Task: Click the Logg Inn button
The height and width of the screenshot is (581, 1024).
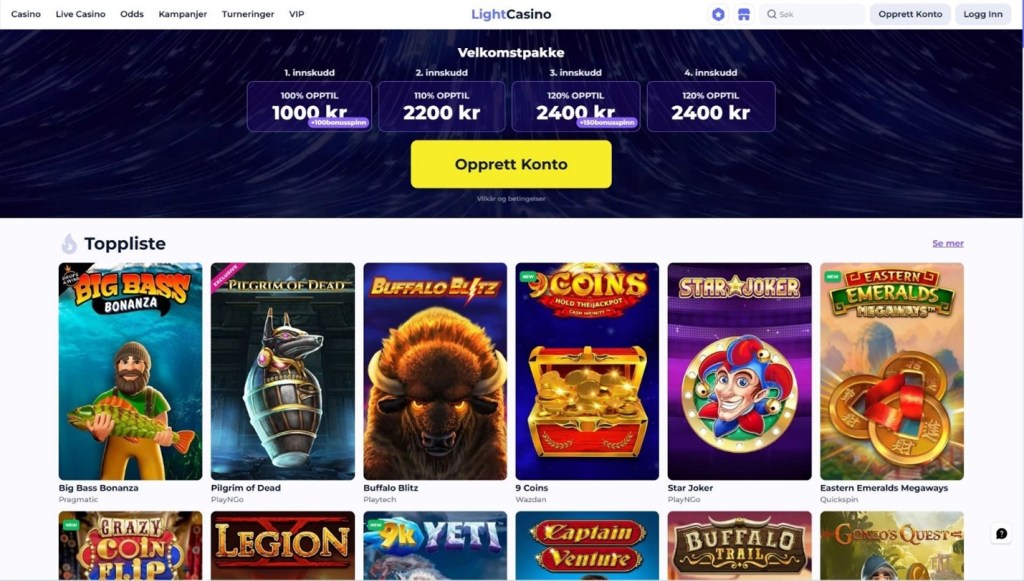Action: (x=983, y=14)
